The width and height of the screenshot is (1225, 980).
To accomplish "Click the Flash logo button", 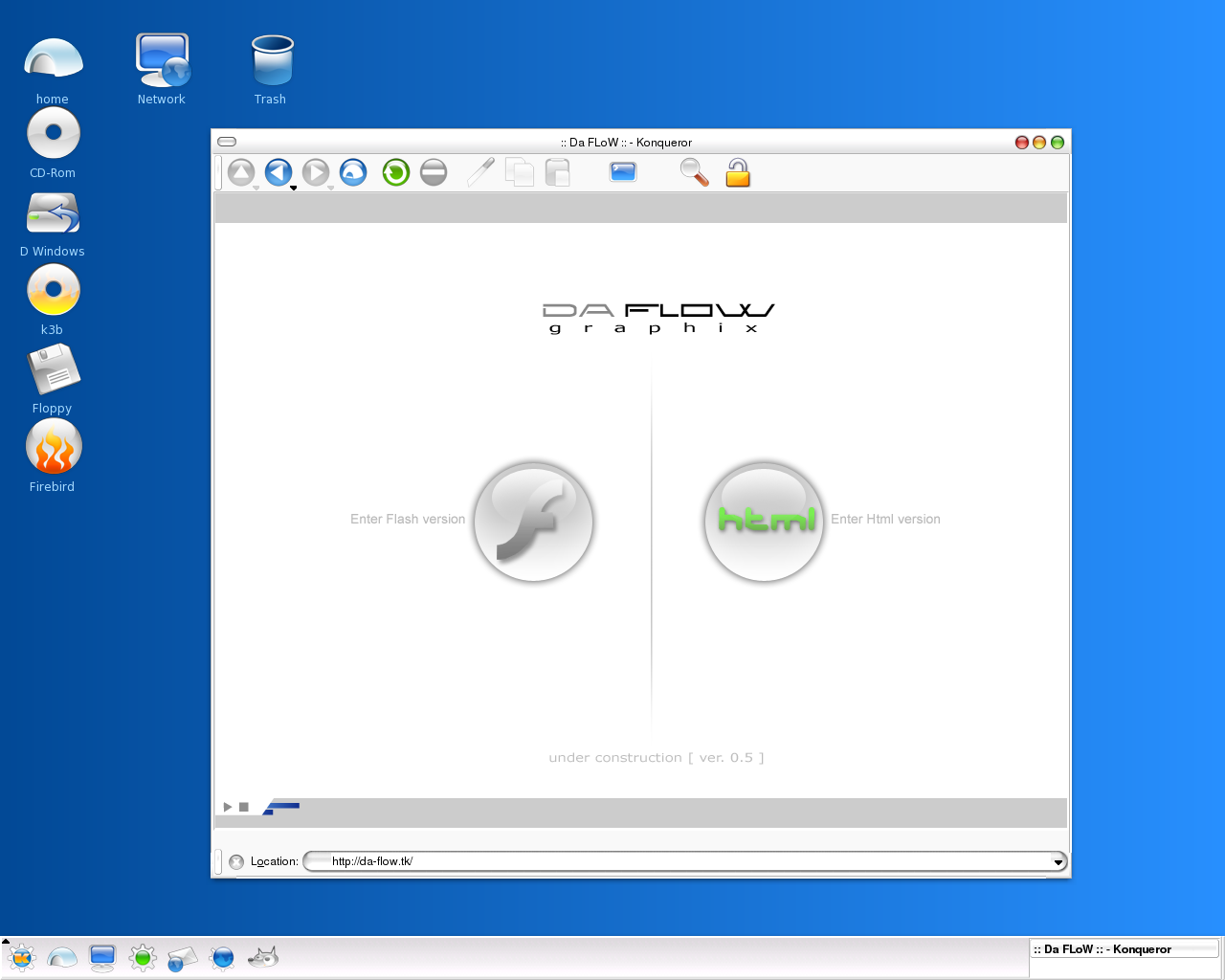I will pos(534,522).
